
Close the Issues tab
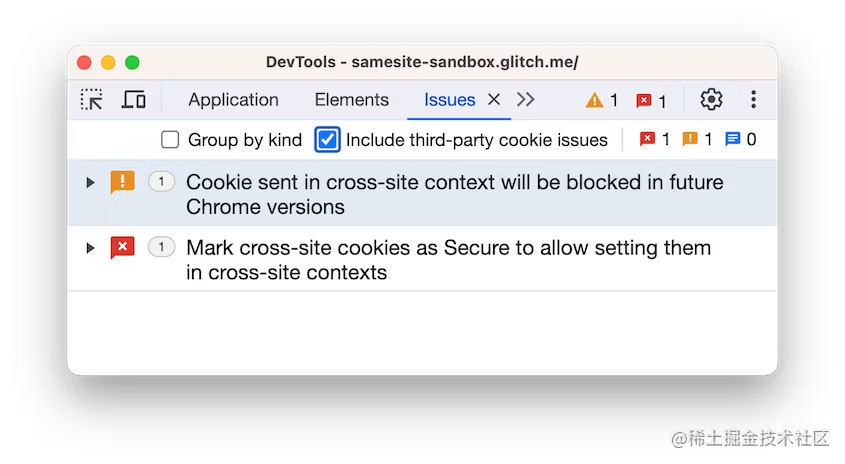(493, 100)
